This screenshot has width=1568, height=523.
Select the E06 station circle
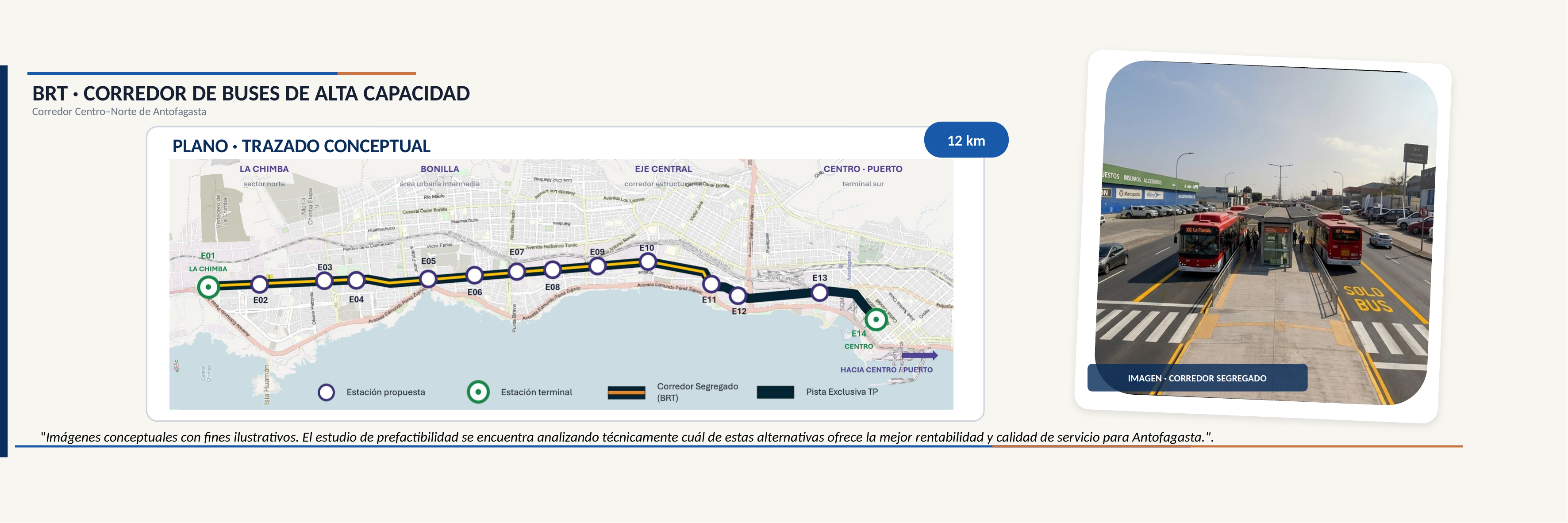click(x=475, y=275)
